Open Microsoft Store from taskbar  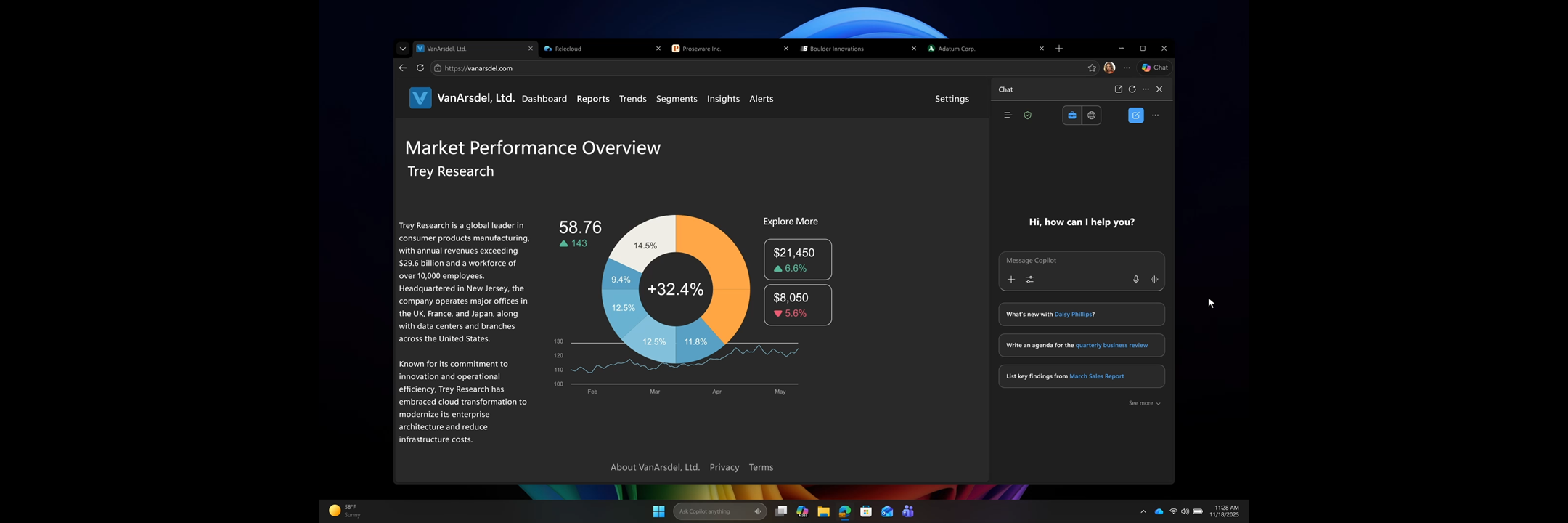(x=866, y=511)
